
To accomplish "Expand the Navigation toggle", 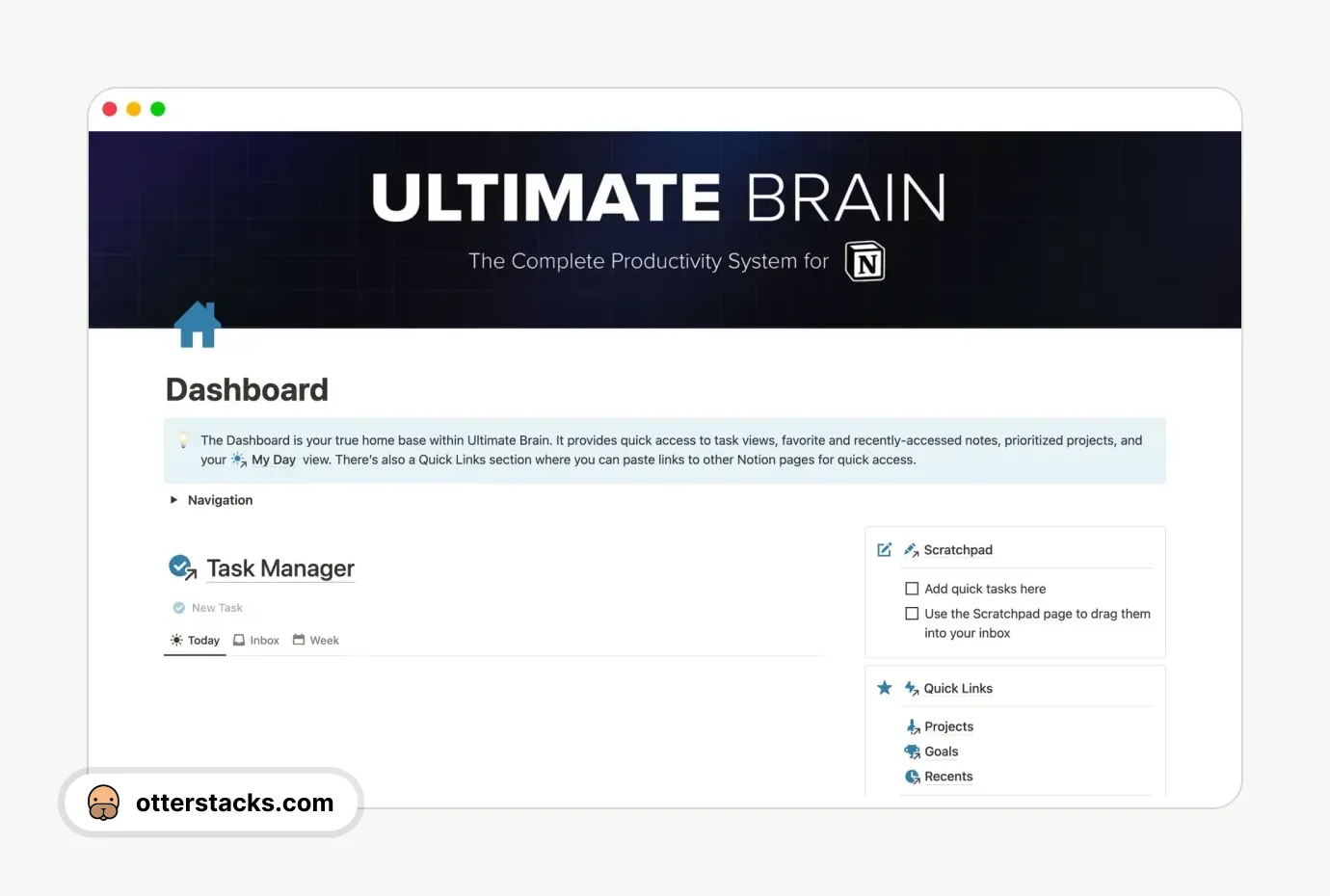I will 174,500.
